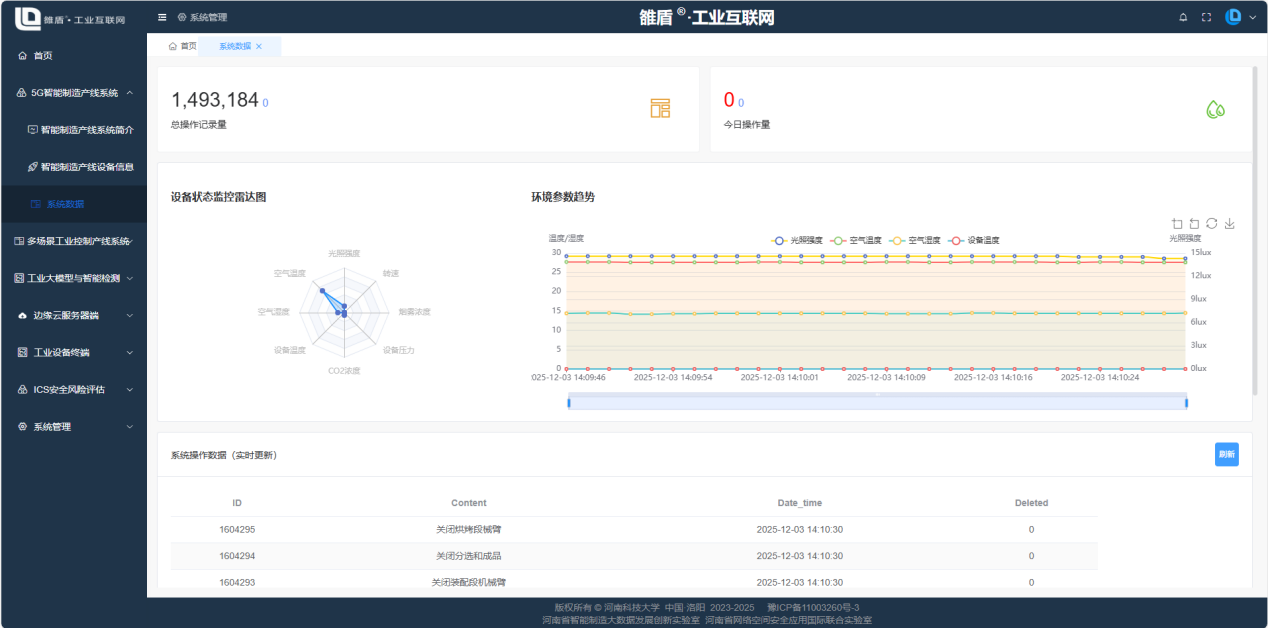Open notifications via the bell icon

coord(1182,16)
